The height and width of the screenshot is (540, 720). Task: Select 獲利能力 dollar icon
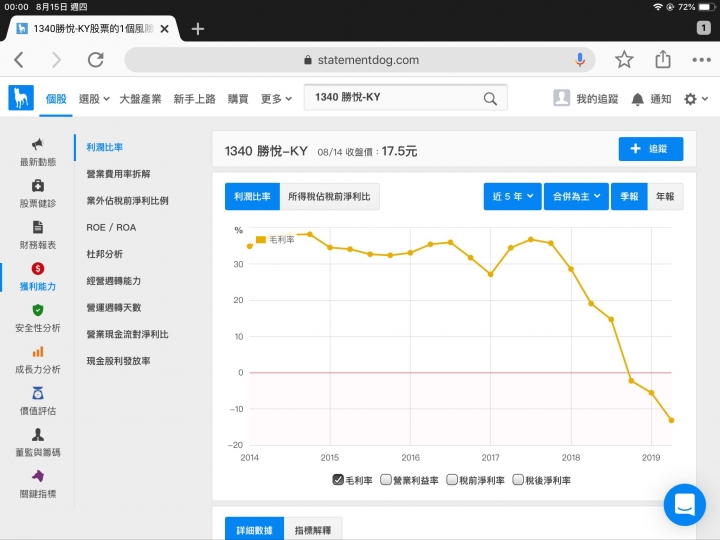[38, 269]
